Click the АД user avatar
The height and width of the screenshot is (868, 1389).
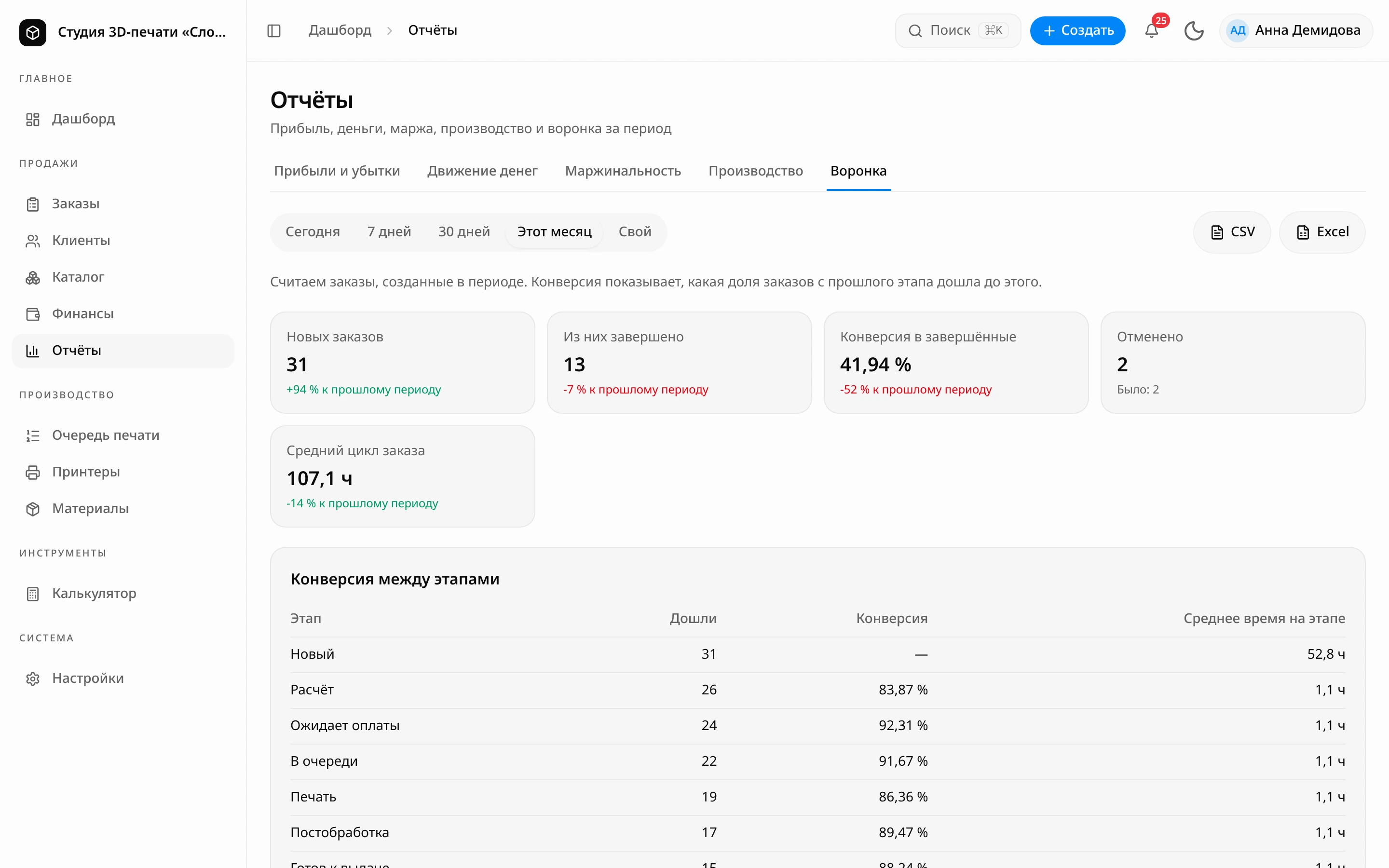[1238, 30]
